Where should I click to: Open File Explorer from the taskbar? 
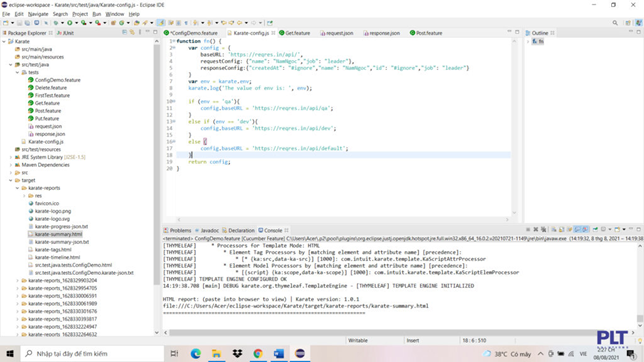pyautogui.click(x=216, y=353)
